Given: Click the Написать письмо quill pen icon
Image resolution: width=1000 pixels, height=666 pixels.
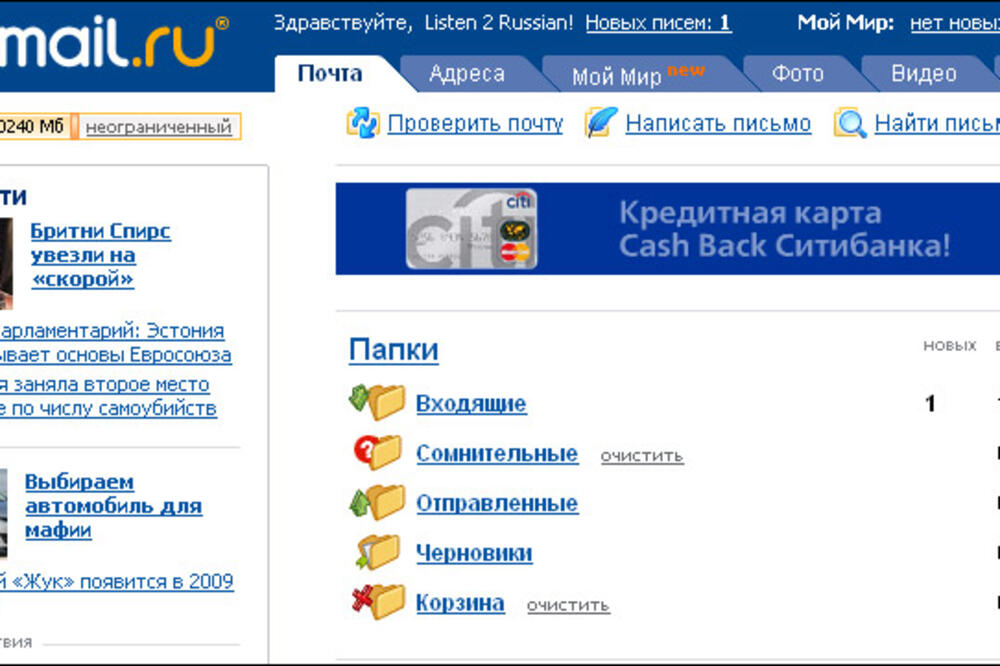Looking at the screenshot, I should pos(600,122).
